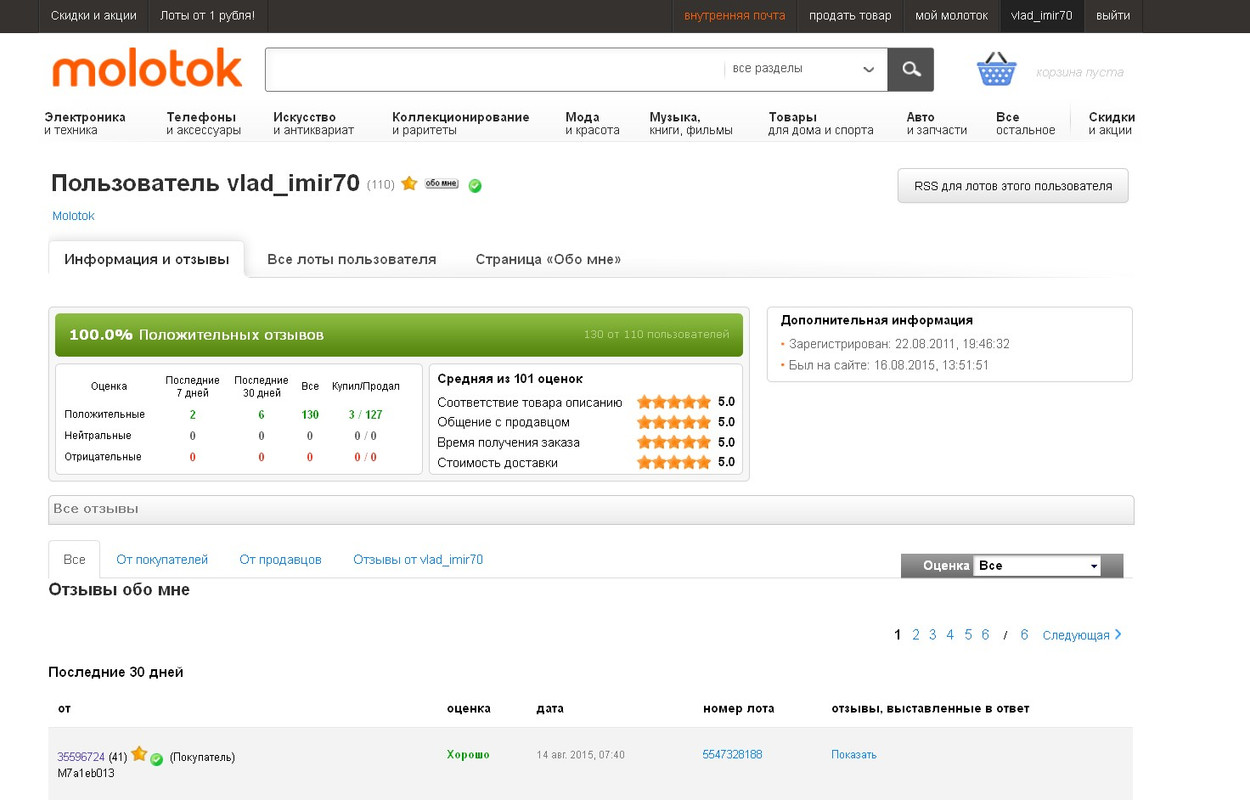1250x800 pixels.
Task: Click review comment 'M7a1eb013'
Action: [86, 773]
